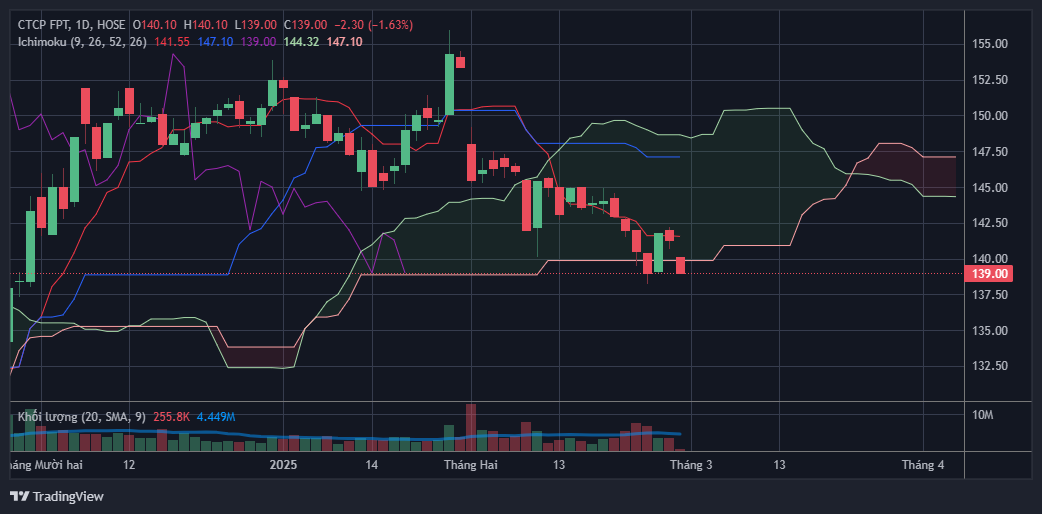
Task: Click the Tháng Hai time axis label
Action: 470,465
